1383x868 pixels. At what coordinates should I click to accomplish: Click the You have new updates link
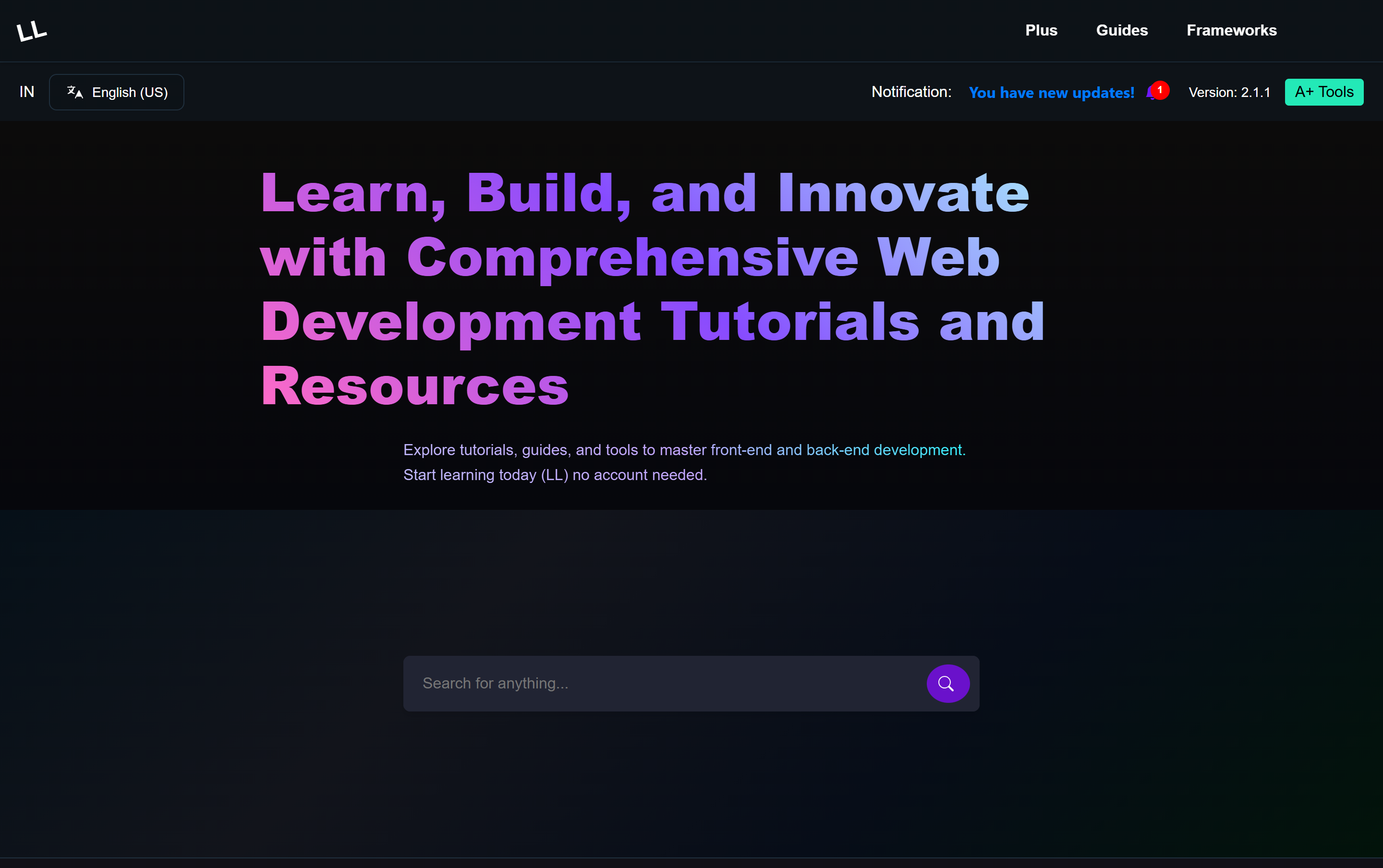click(1050, 92)
